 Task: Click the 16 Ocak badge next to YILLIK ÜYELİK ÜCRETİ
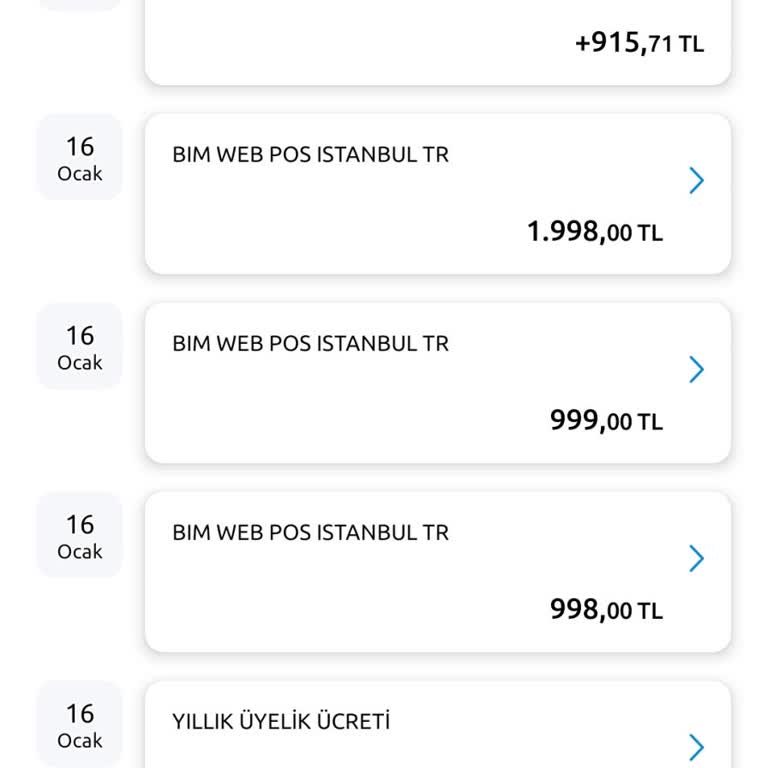coord(80,725)
